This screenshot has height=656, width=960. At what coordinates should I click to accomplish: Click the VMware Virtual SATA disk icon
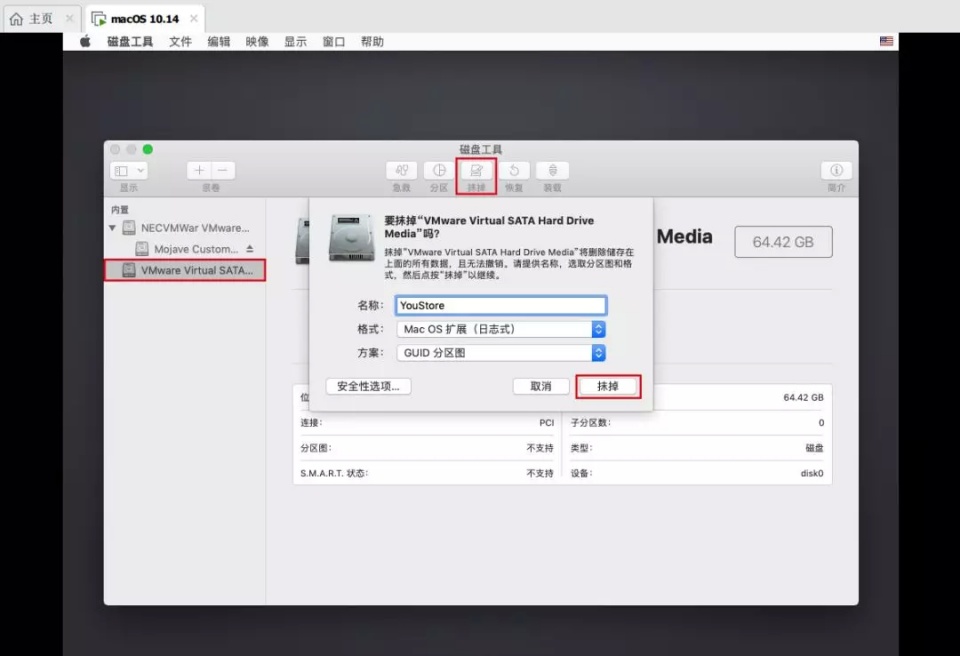[x=129, y=270]
